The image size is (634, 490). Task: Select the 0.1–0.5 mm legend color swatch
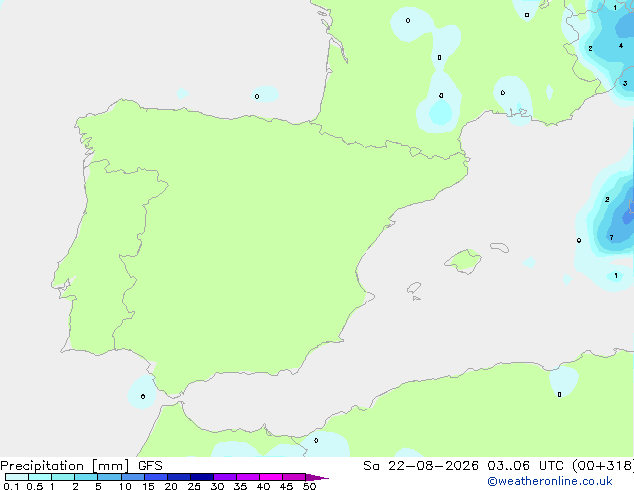(17, 477)
